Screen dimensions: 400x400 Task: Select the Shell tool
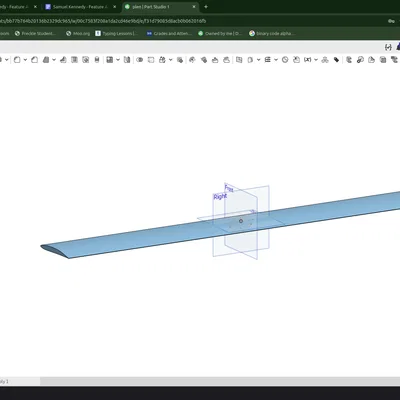[x=74, y=60]
